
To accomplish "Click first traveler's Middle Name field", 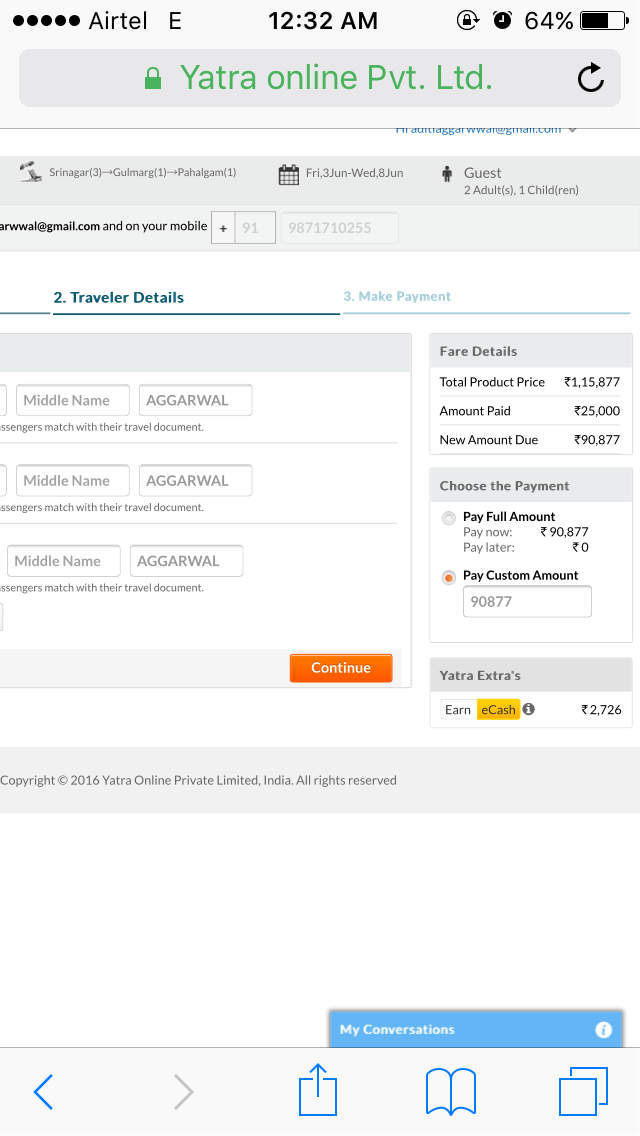I will click(x=72, y=400).
